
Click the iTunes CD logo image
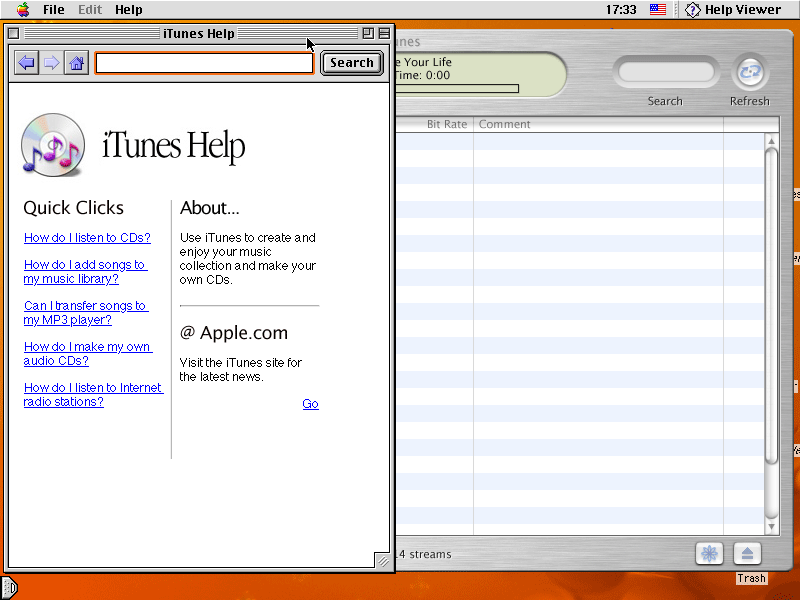(53, 145)
